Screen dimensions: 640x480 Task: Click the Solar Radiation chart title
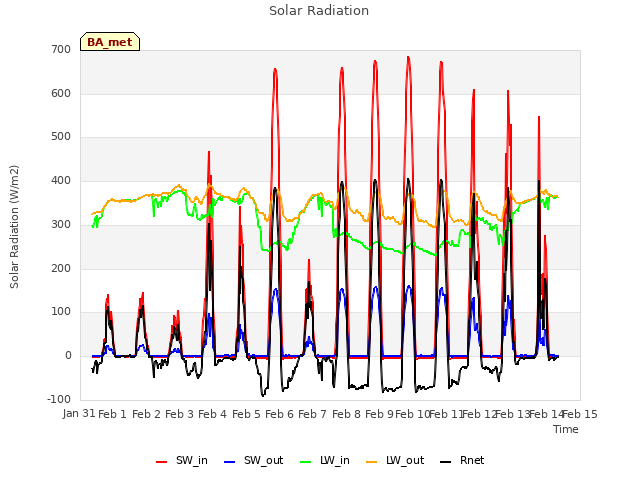pos(319,11)
